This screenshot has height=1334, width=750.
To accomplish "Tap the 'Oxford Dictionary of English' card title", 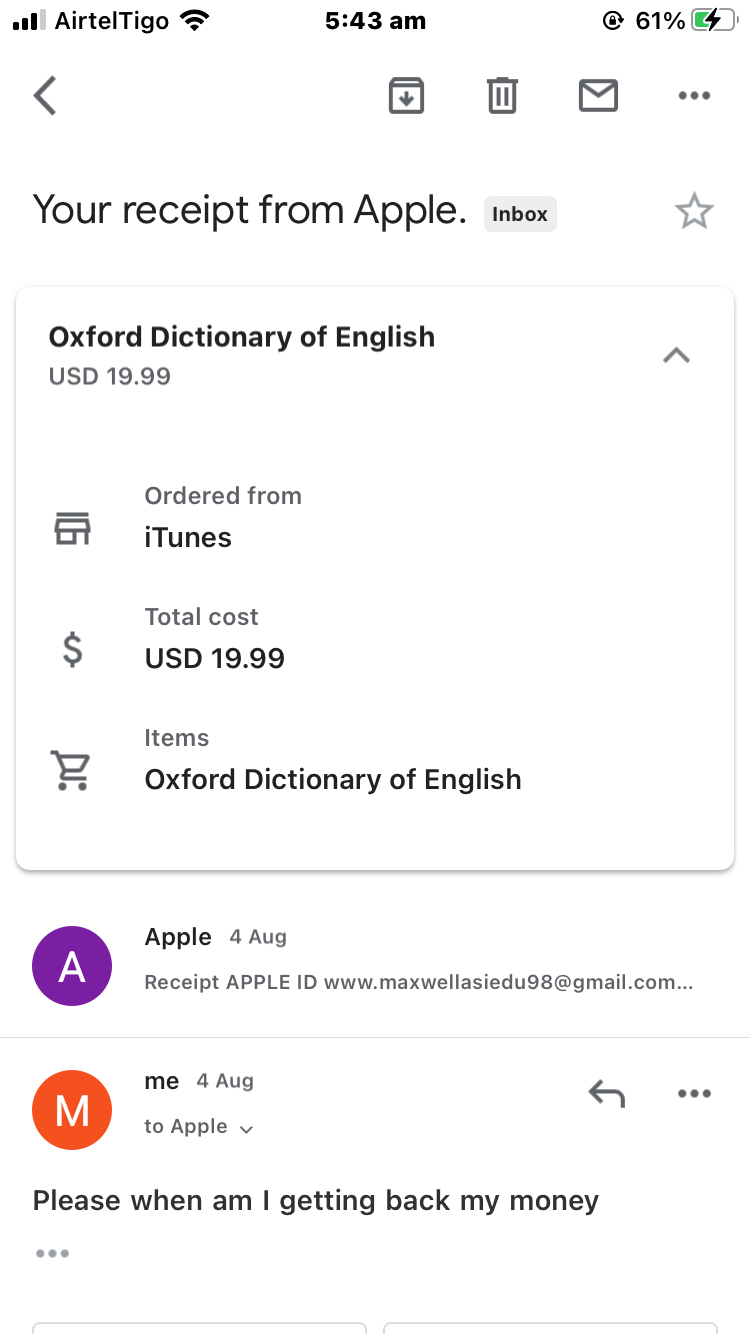I will pos(242,337).
